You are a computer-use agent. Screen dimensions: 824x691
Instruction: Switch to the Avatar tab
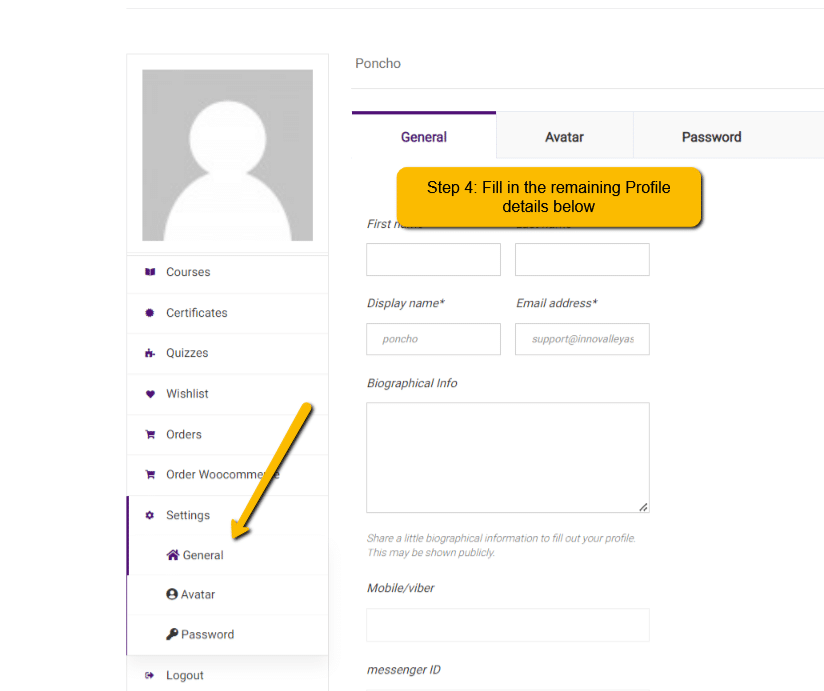564,137
